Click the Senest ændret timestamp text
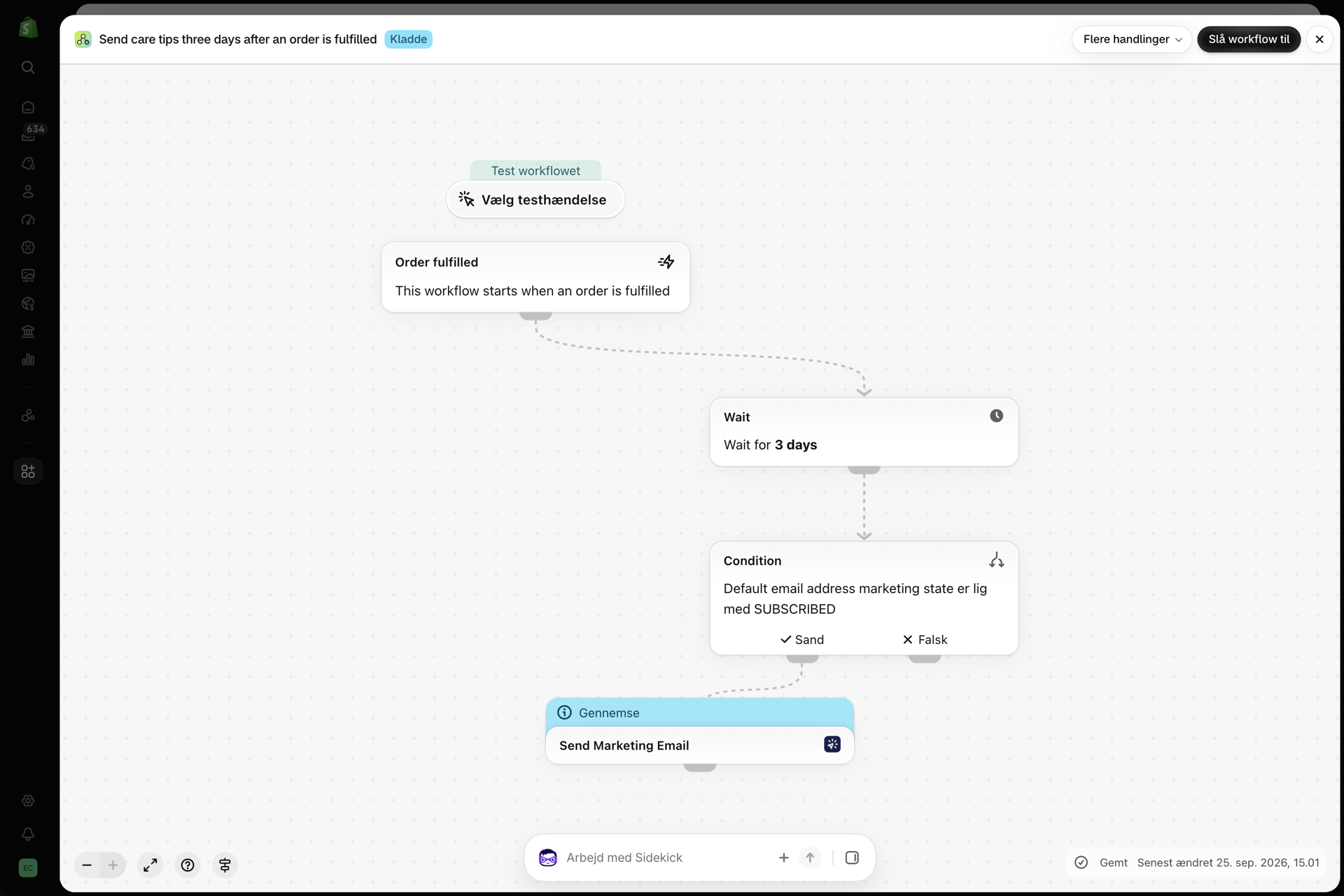The height and width of the screenshot is (896, 1344). [1228, 862]
